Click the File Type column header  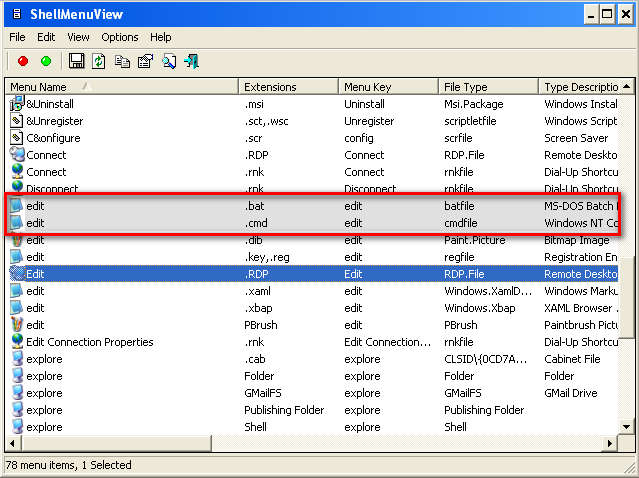pos(487,87)
